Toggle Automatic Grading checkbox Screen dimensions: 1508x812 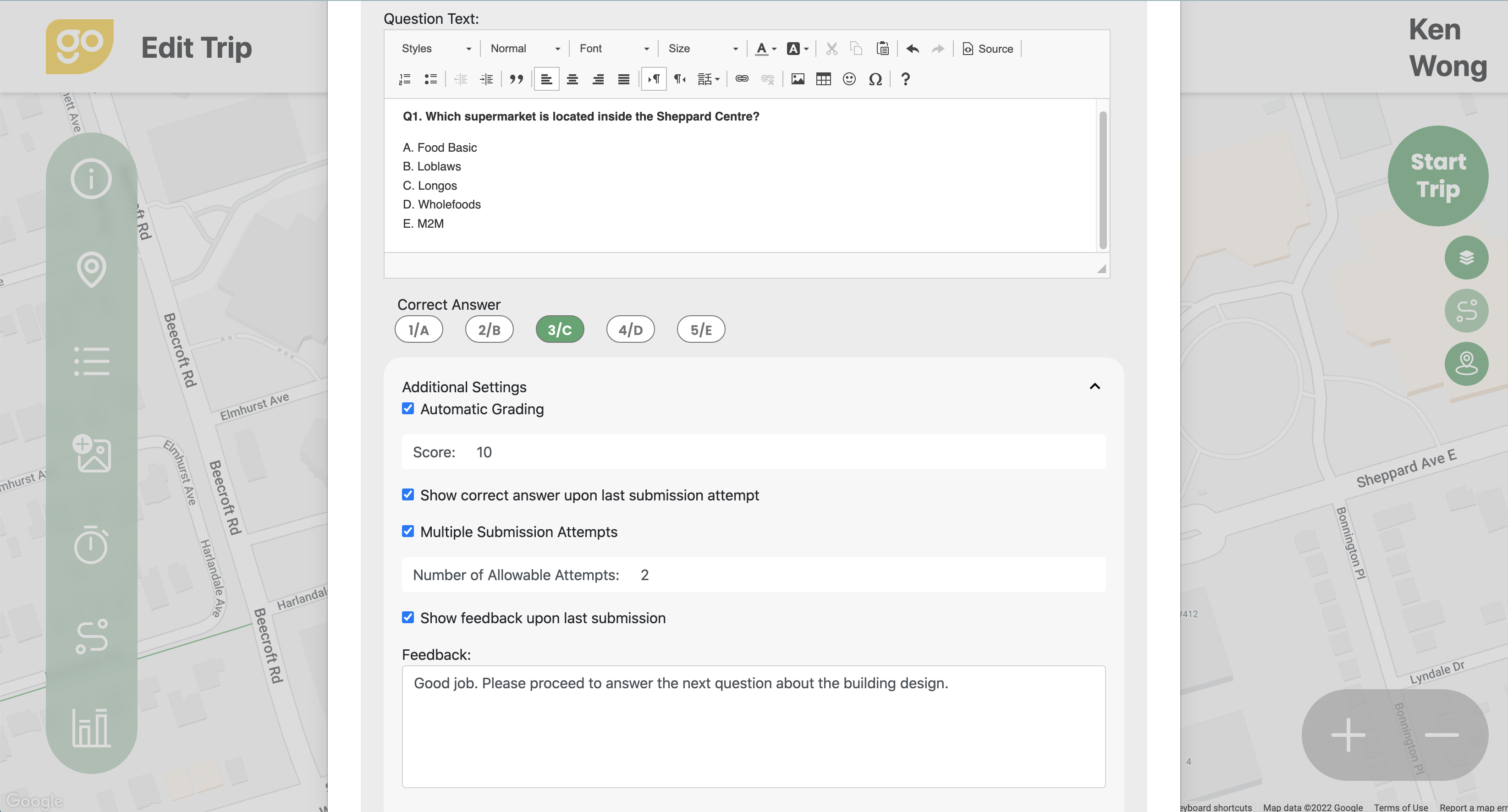click(408, 409)
